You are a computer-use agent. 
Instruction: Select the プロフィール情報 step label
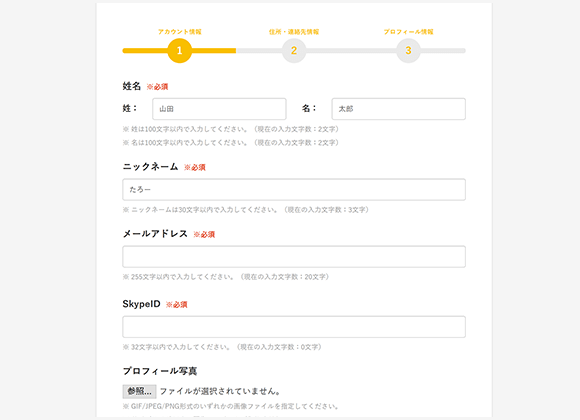tap(408, 32)
